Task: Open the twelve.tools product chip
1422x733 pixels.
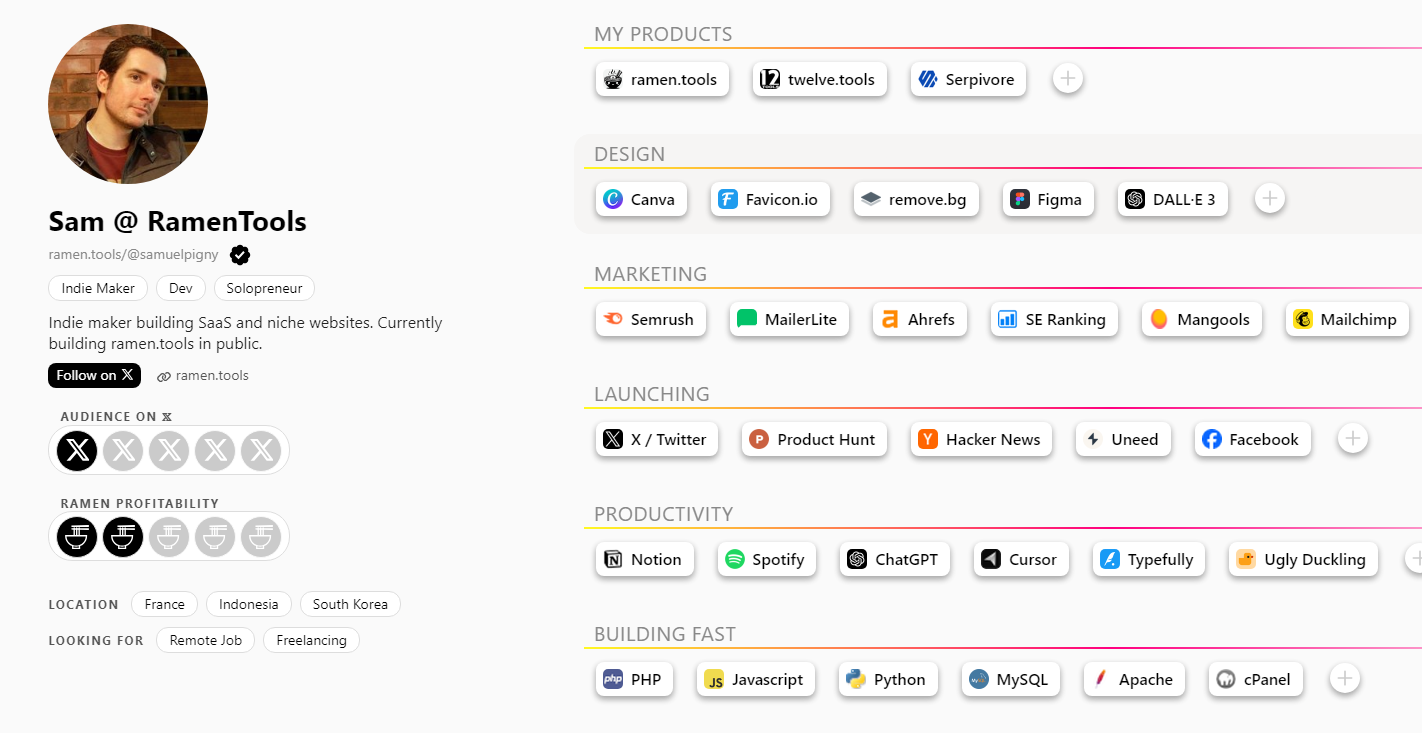Action: click(819, 79)
